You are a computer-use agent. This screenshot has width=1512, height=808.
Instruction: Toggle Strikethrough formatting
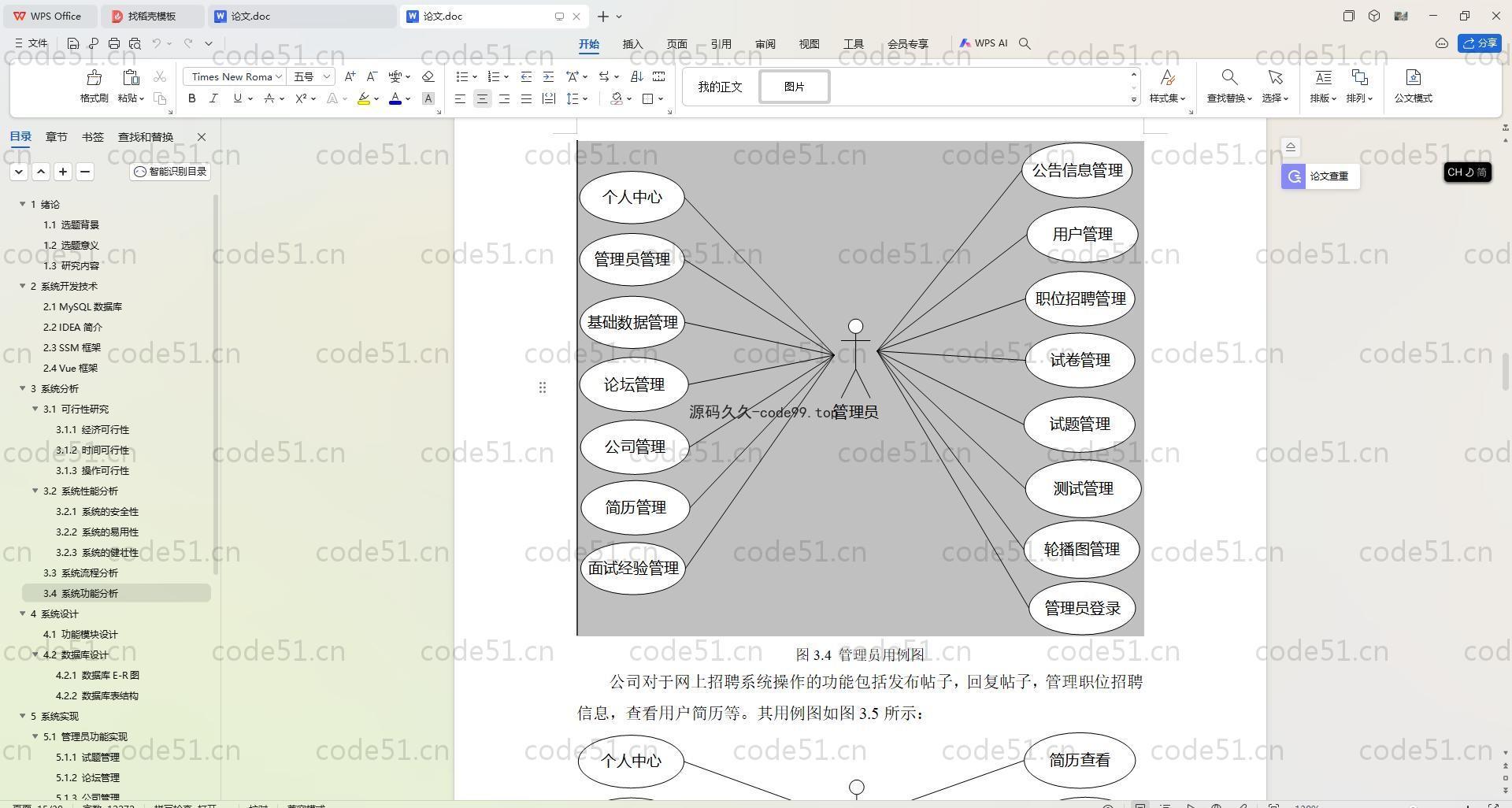point(269,98)
